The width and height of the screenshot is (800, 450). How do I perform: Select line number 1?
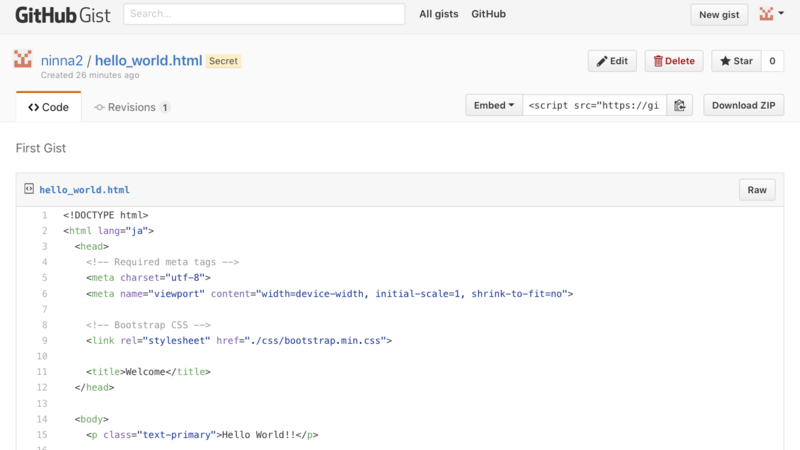(44, 215)
